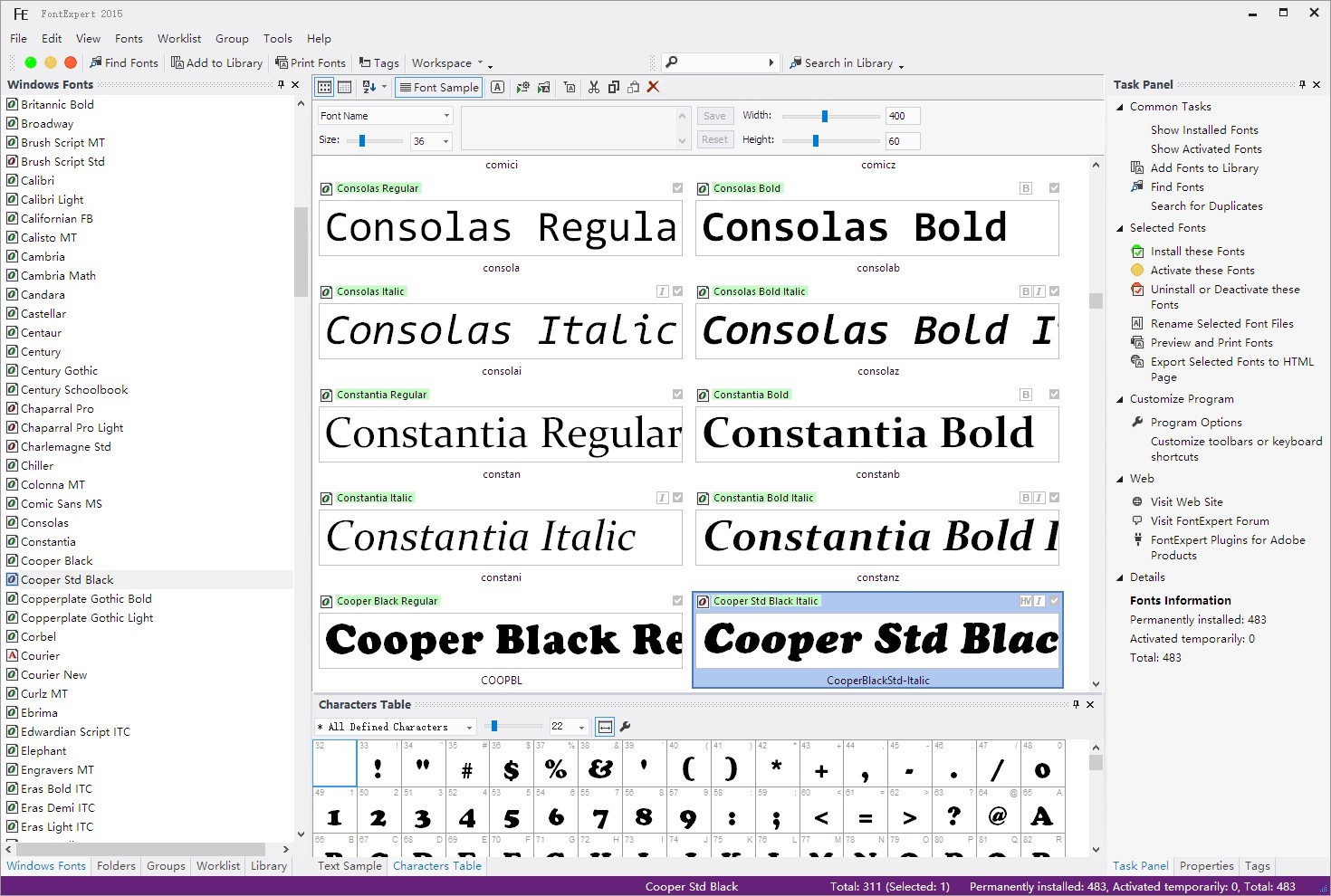The height and width of the screenshot is (896, 1331).
Task: Click the green install fonts circle icon
Action: (31, 62)
